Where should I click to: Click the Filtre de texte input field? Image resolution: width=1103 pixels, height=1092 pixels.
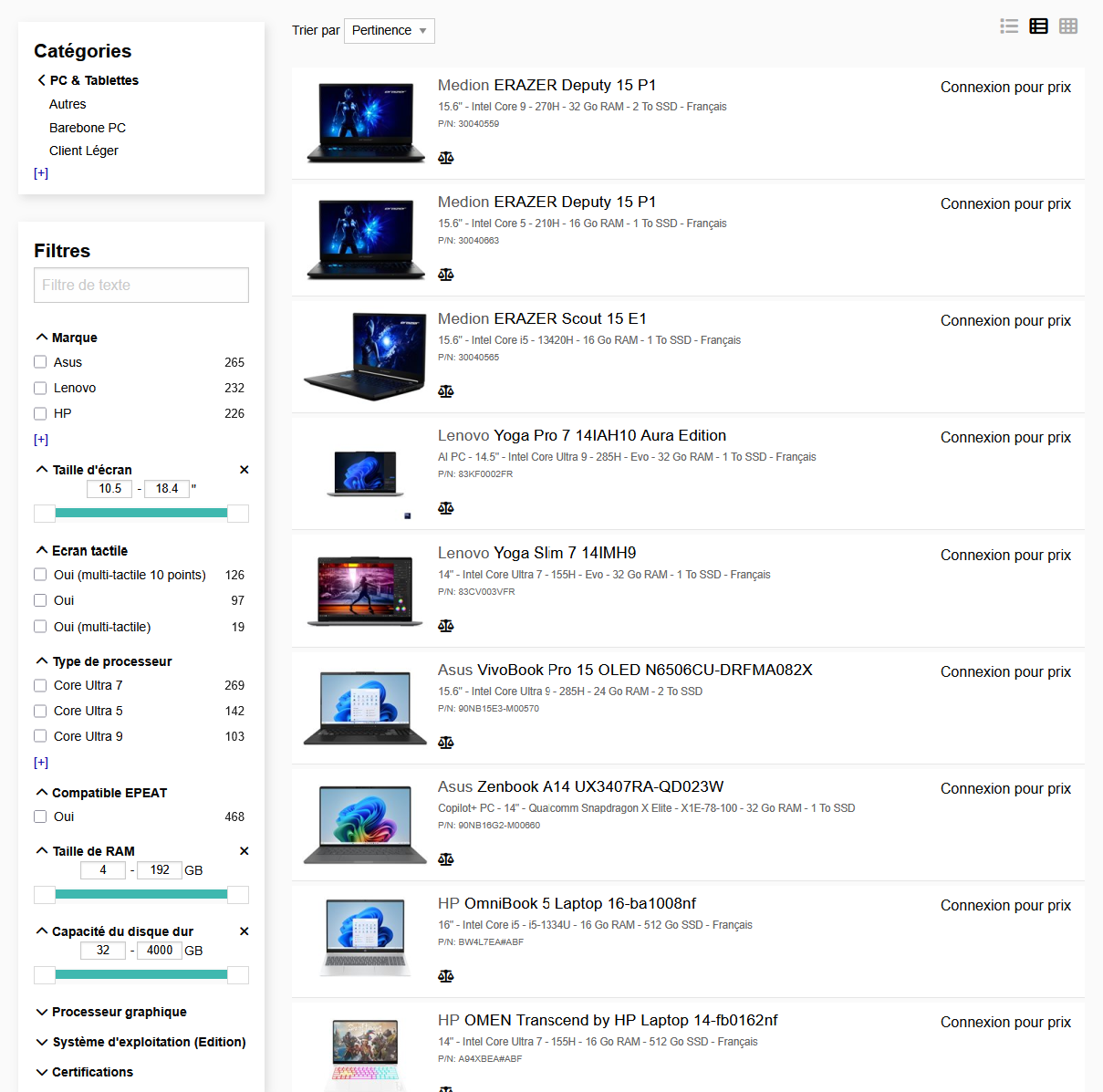[141, 286]
